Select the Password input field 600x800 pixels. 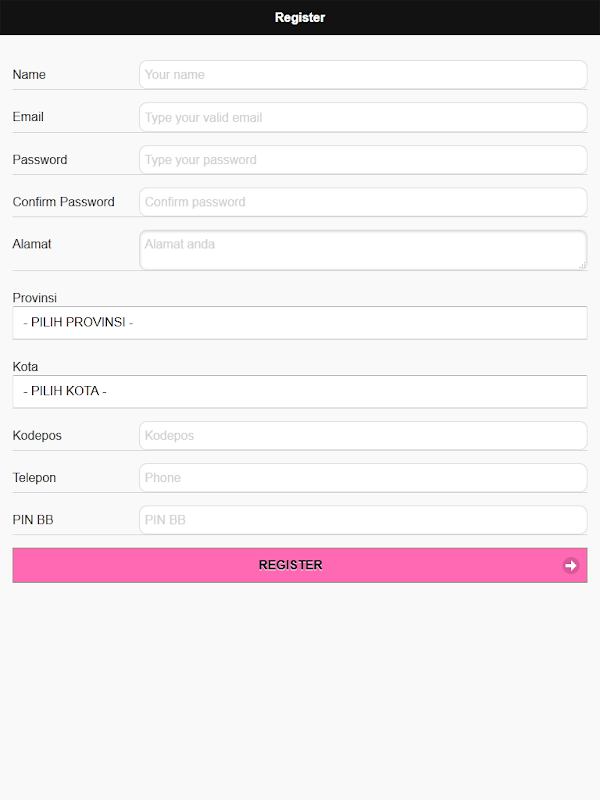point(362,160)
